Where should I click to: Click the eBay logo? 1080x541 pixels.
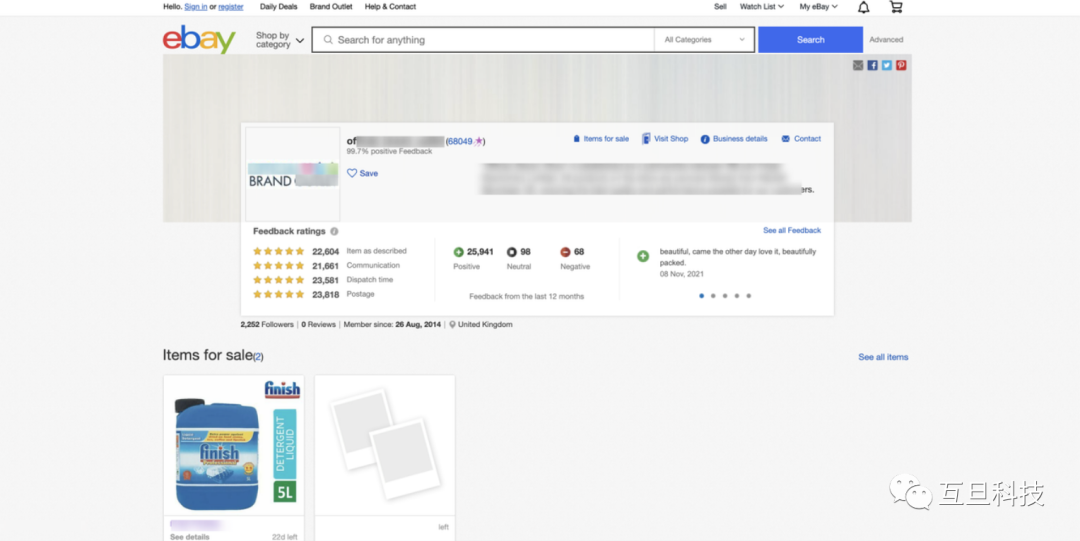(199, 40)
